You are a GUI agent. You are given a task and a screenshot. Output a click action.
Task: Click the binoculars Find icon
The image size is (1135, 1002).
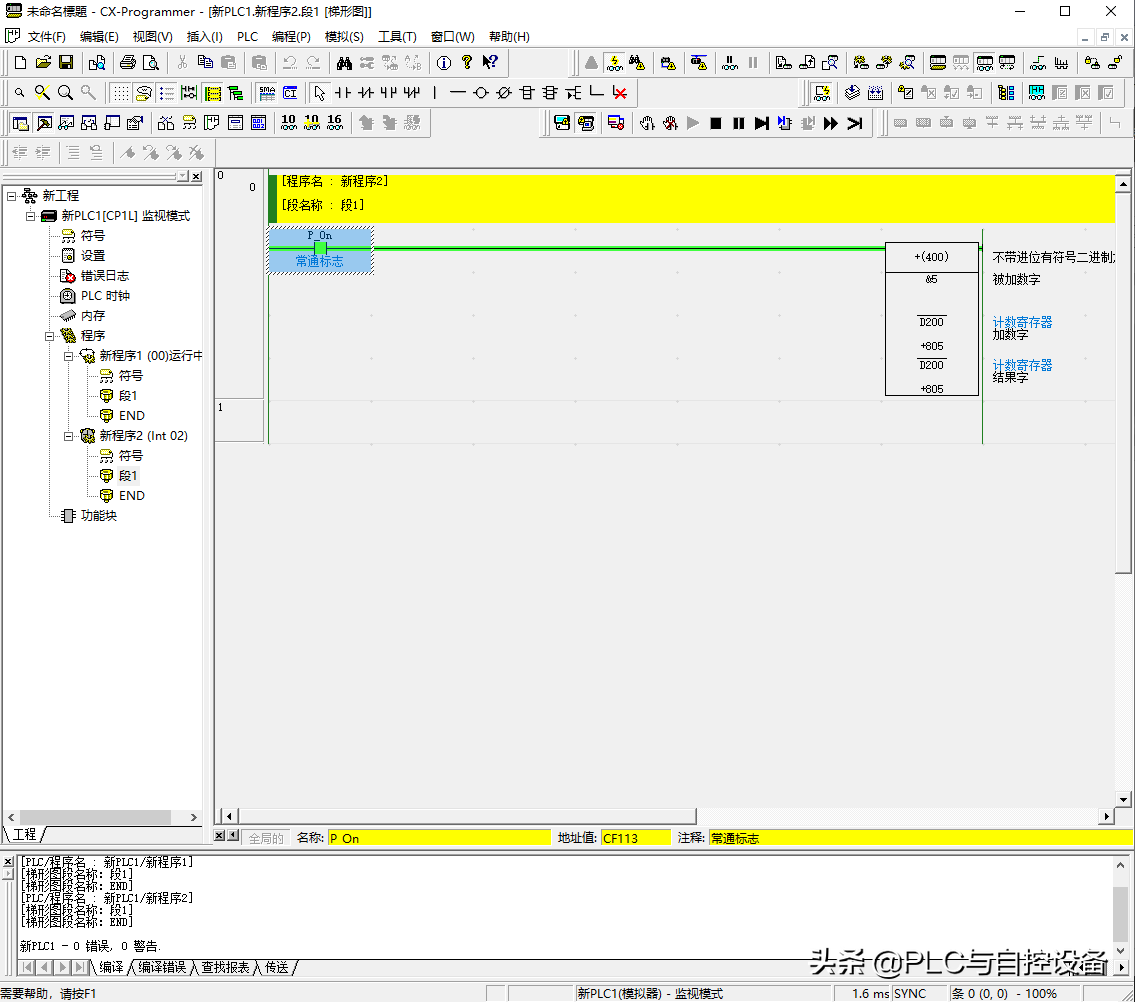pos(344,63)
